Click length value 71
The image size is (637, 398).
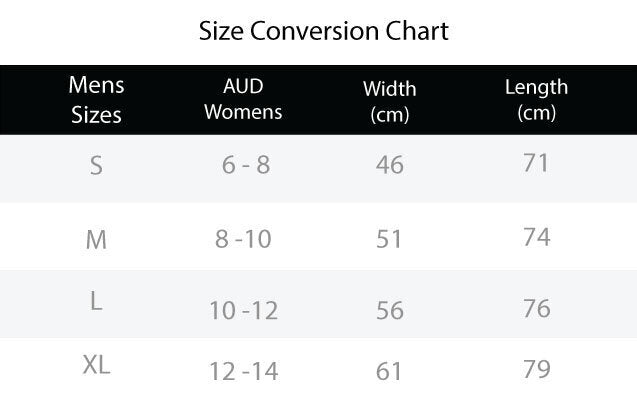536,163
